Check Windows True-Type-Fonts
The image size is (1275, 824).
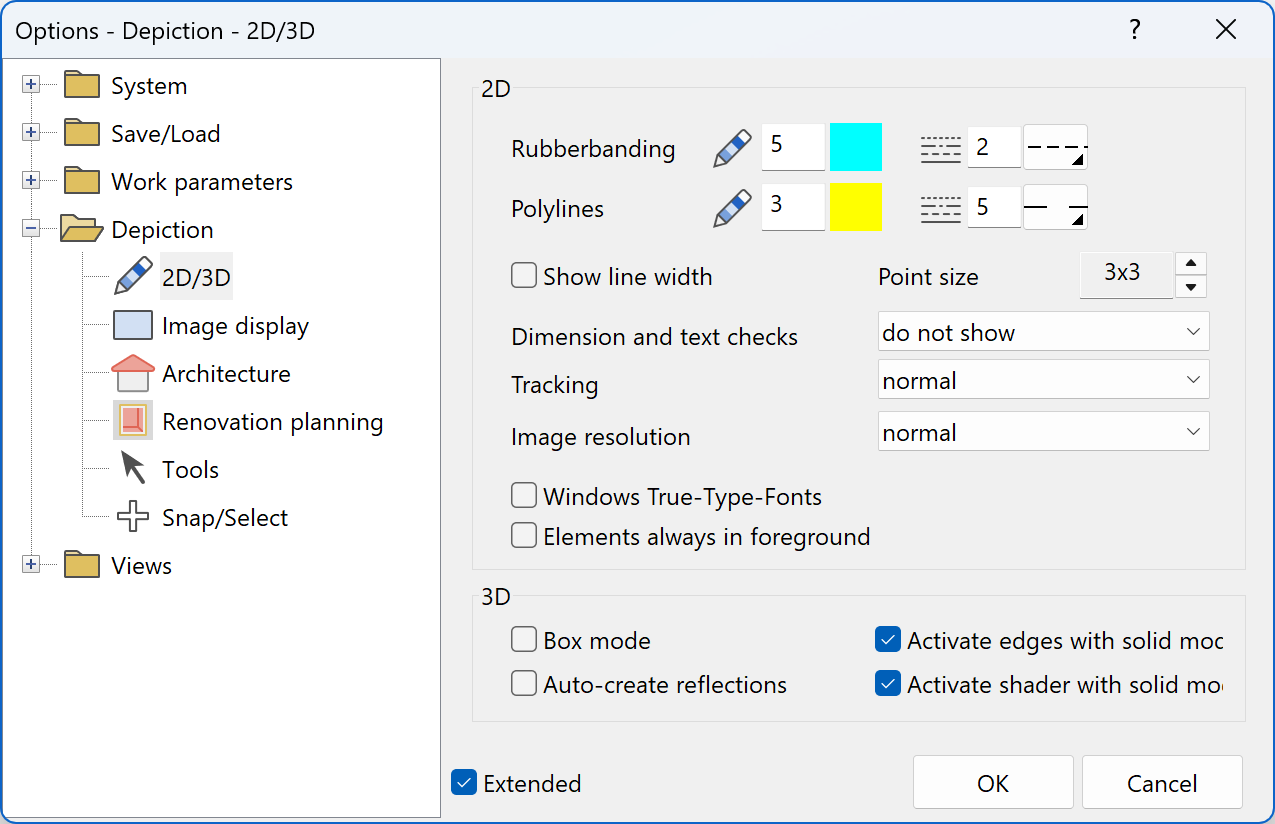(x=524, y=495)
